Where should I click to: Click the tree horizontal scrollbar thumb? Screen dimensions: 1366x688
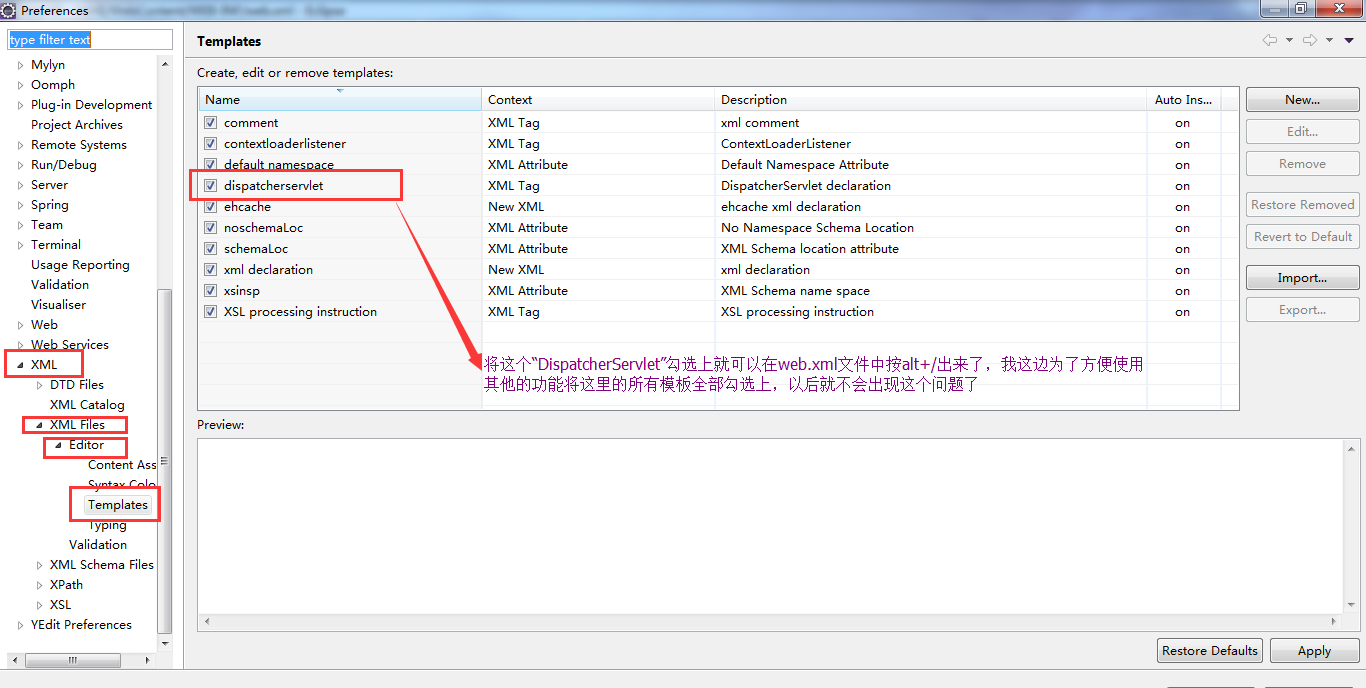pos(72,660)
